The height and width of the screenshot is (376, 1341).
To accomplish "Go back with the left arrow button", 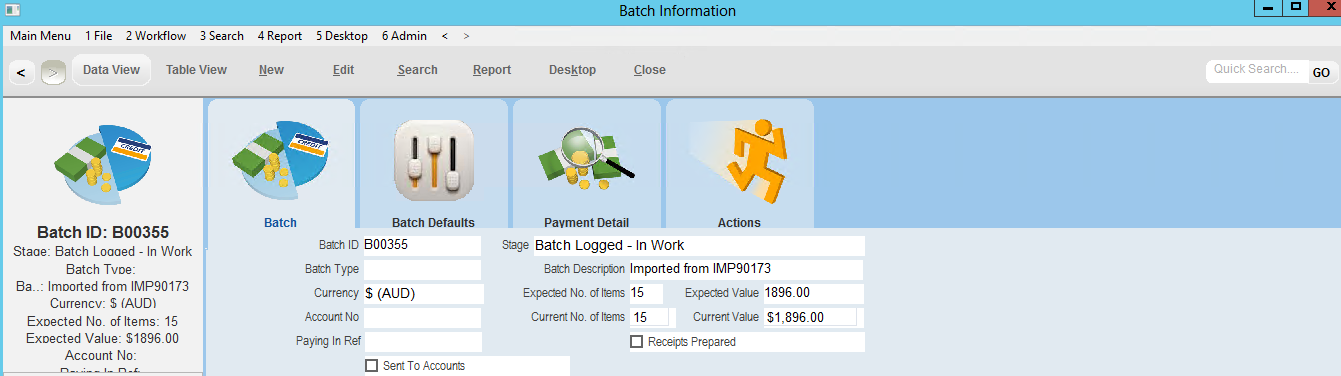I will pyautogui.click(x=22, y=72).
